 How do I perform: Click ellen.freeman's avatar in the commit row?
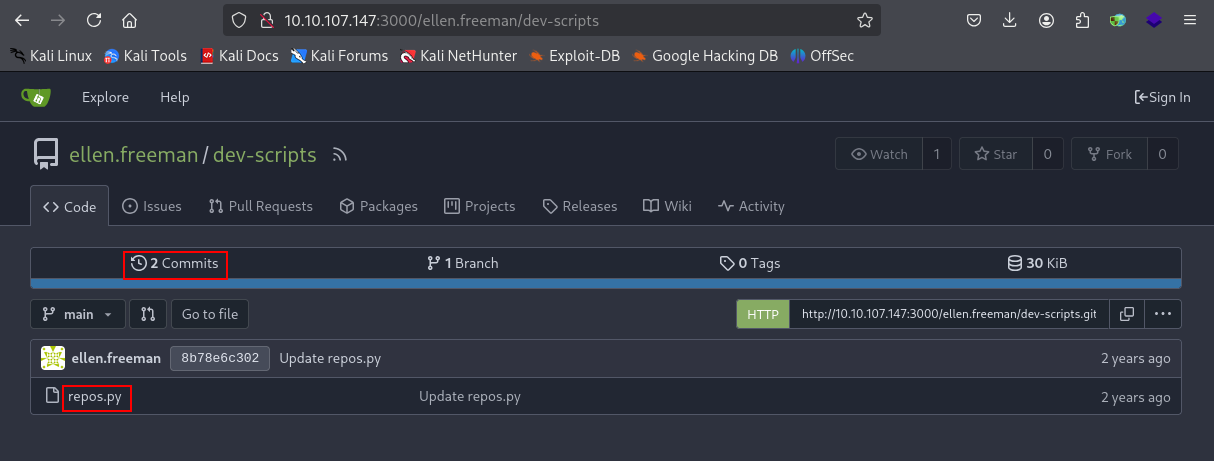coord(53,358)
